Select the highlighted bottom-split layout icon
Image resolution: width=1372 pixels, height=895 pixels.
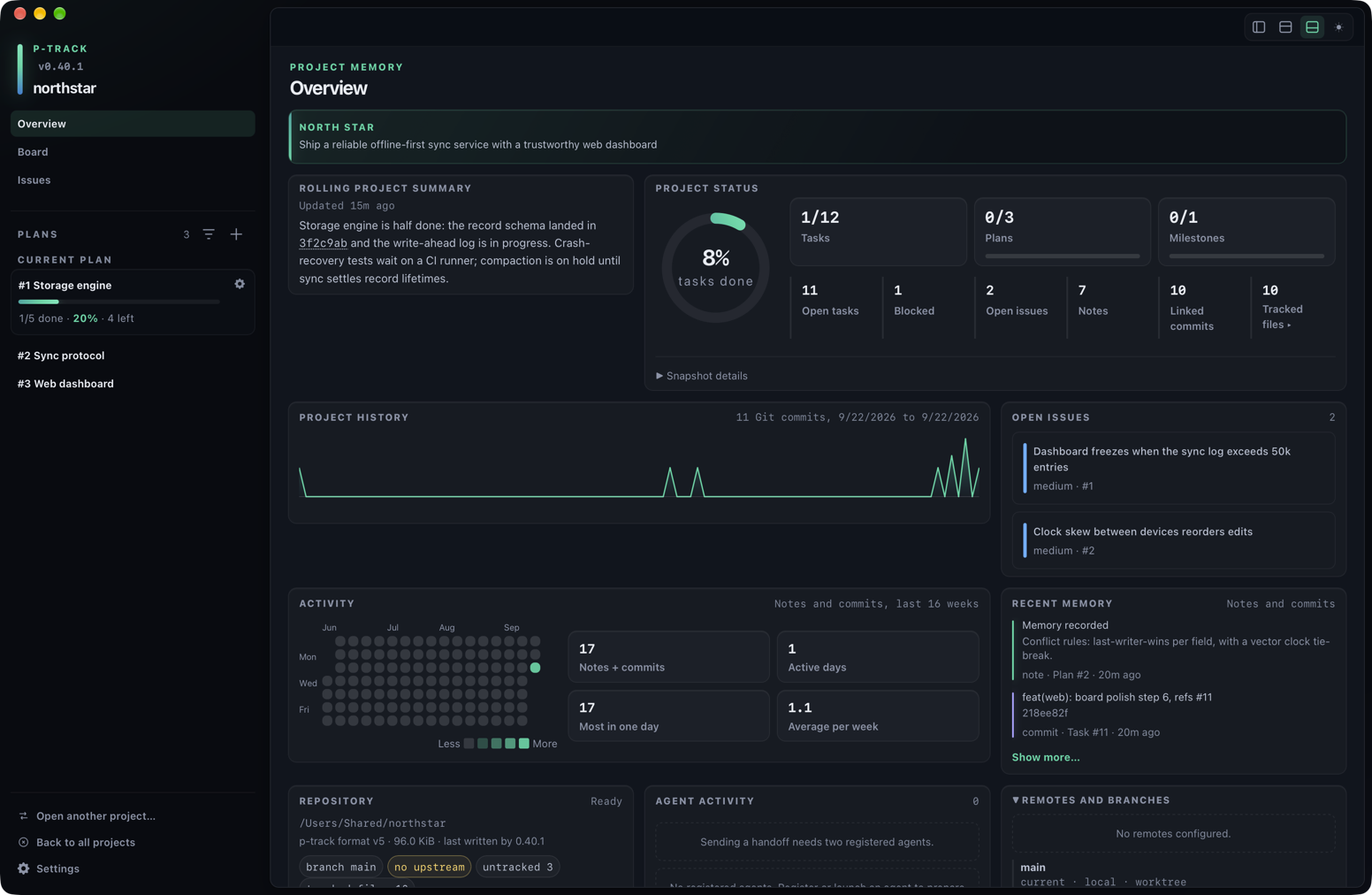coord(1312,27)
